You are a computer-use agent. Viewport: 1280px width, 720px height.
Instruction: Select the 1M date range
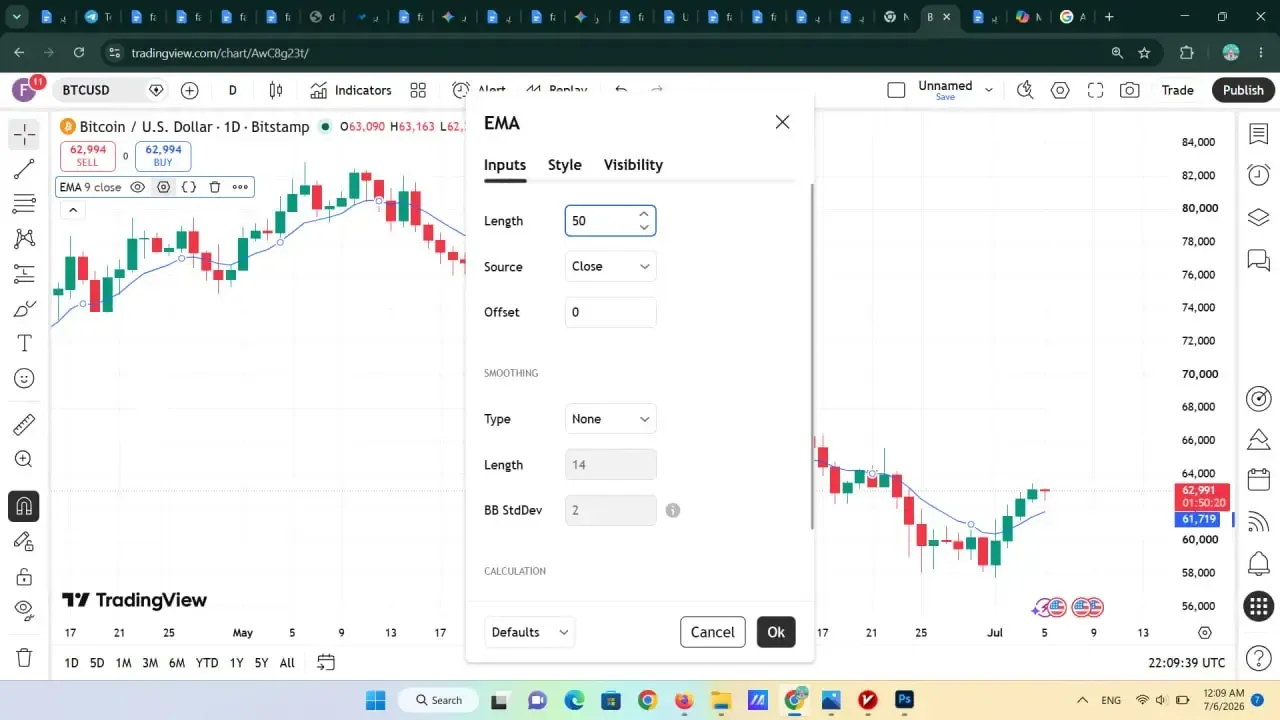[123, 663]
